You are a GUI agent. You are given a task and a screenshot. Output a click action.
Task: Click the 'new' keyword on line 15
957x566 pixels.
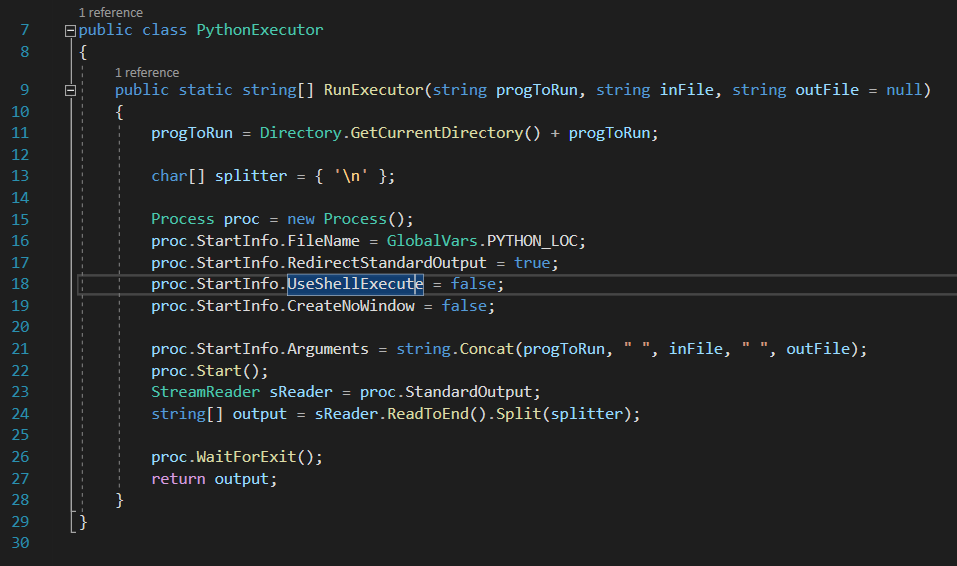point(301,219)
